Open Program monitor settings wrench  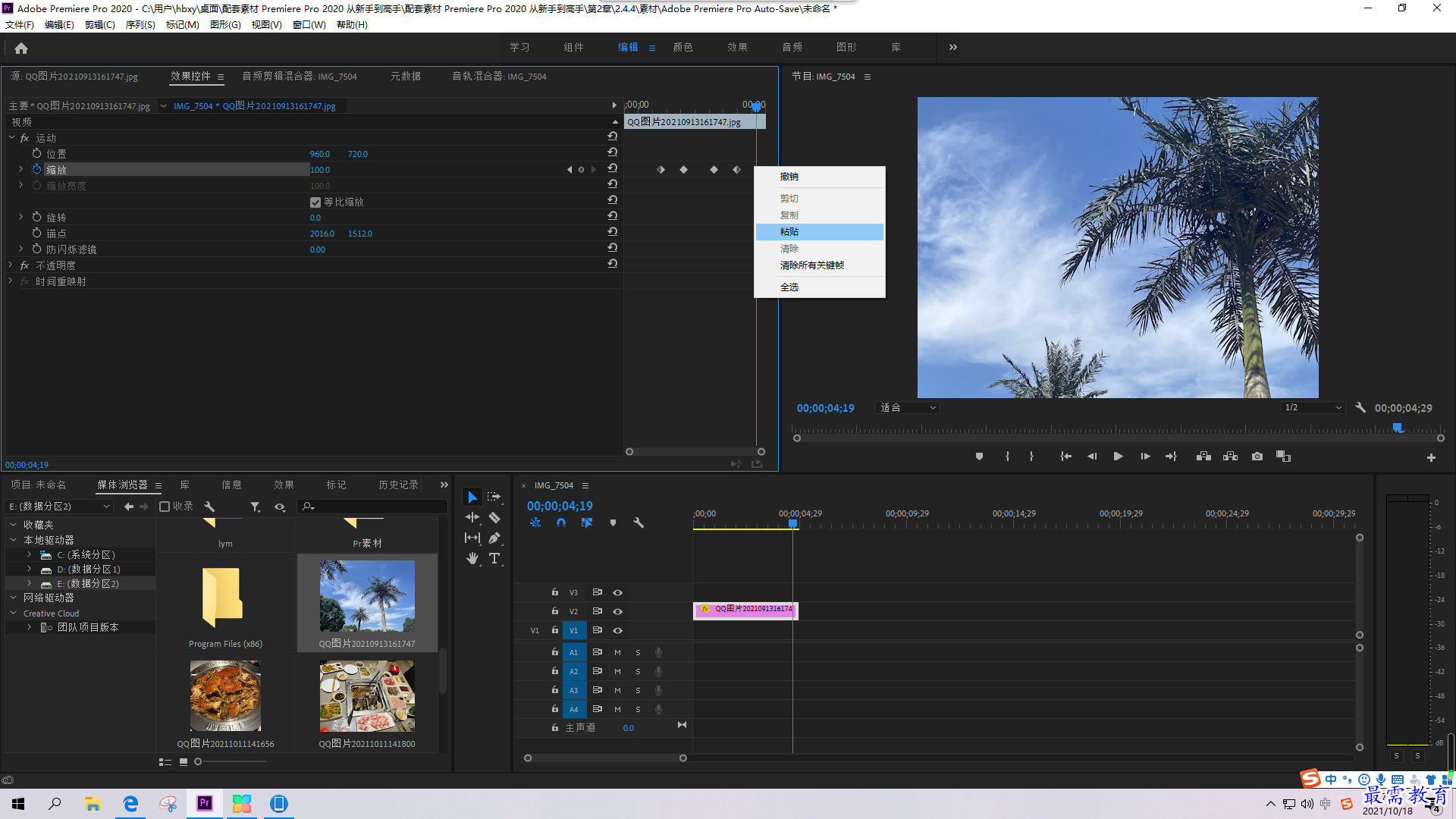click(1360, 408)
